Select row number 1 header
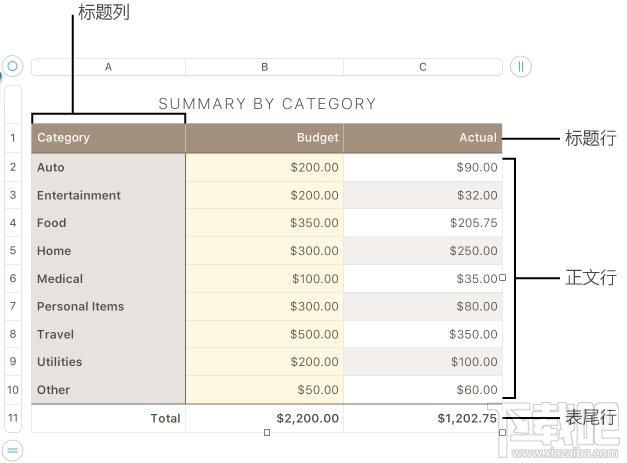 point(13,138)
